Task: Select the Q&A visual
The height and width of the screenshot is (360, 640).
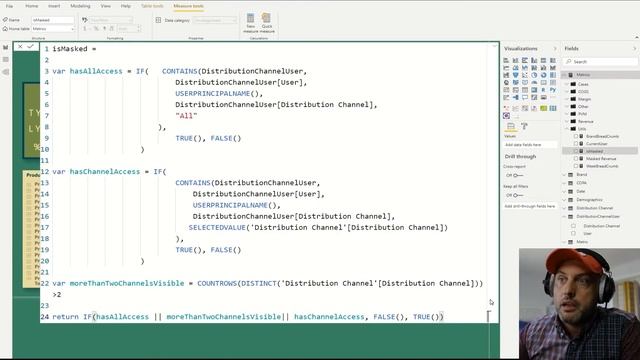Action: (525, 97)
